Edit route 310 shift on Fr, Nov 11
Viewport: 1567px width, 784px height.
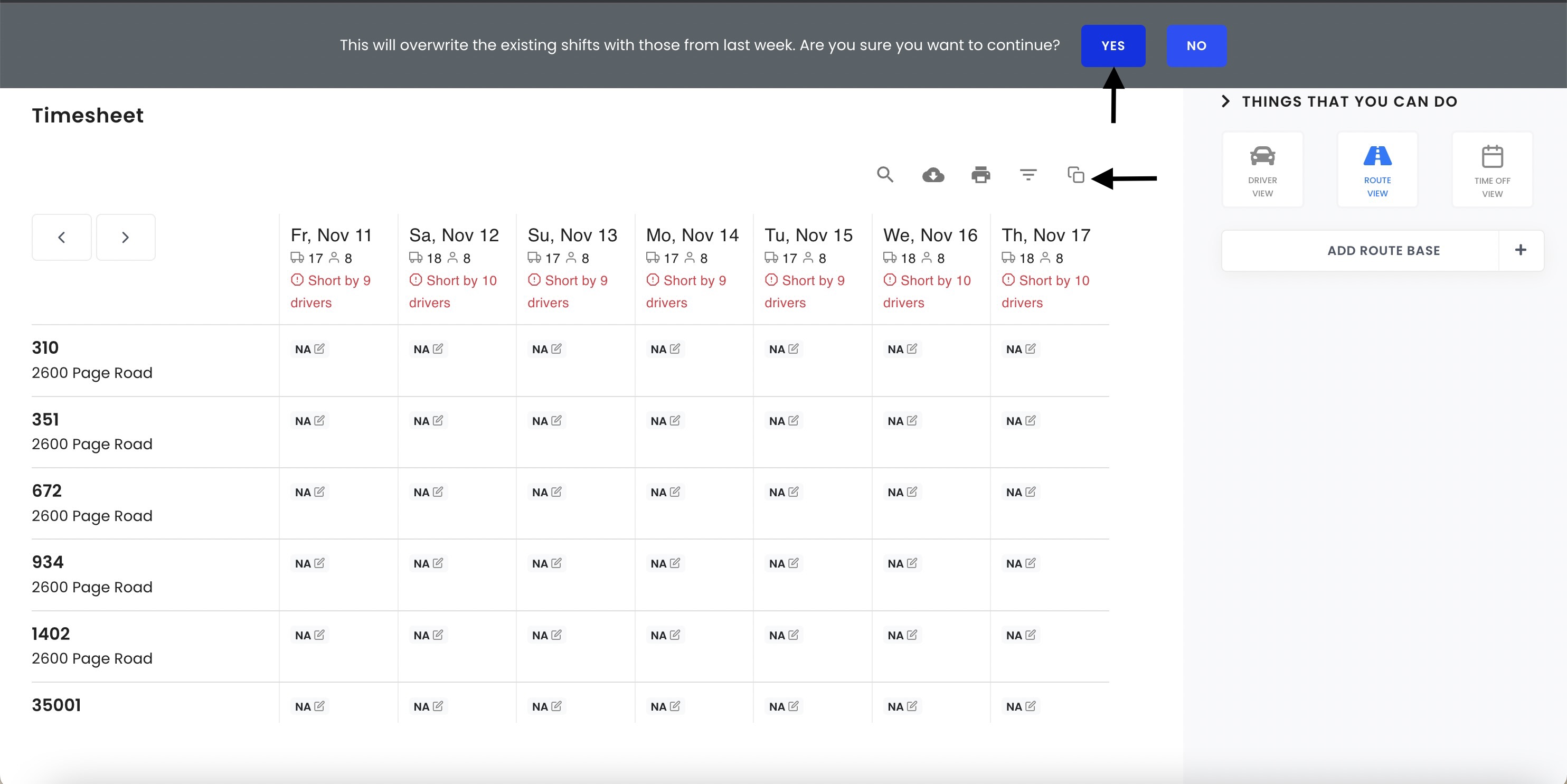(319, 349)
